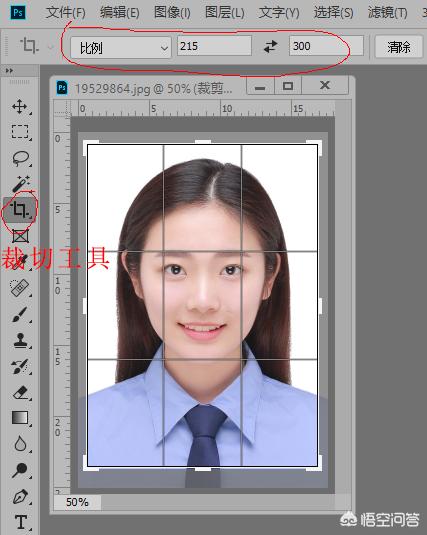Close the 19529864.jpg document window

(x=325, y=85)
